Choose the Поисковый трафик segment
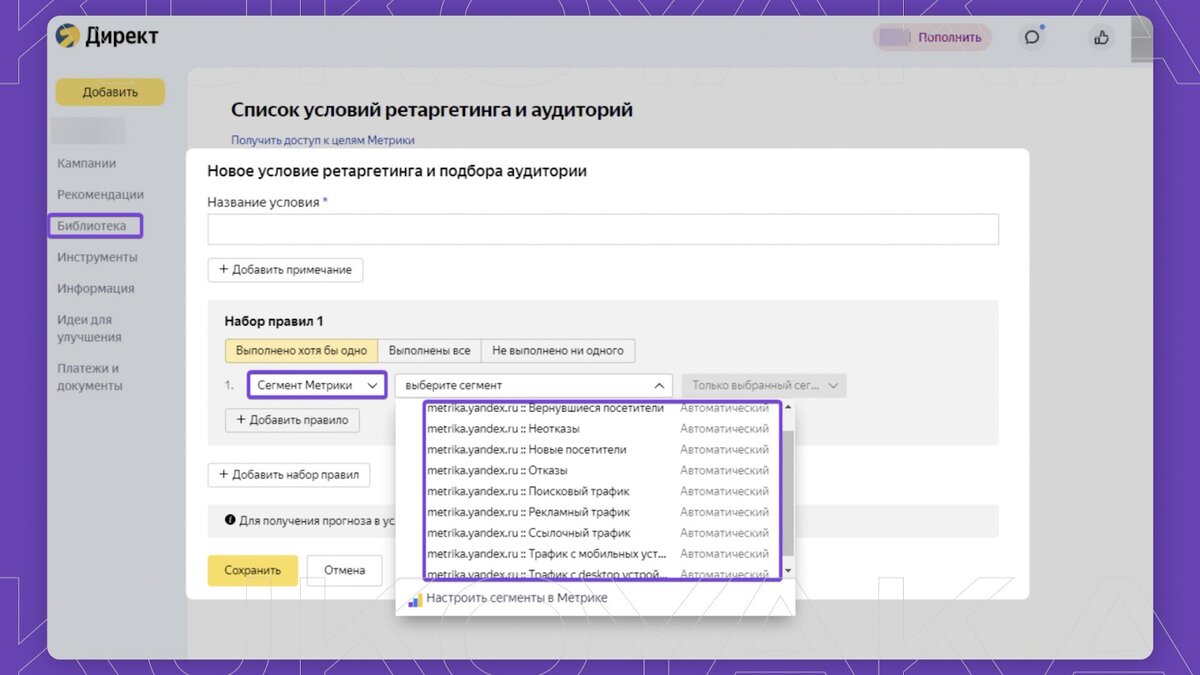This screenshot has height=675, width=1200. [x=600, y=491]
